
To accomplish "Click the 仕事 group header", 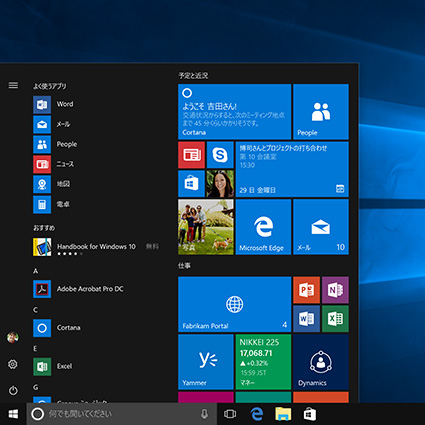I will point(184,266).
